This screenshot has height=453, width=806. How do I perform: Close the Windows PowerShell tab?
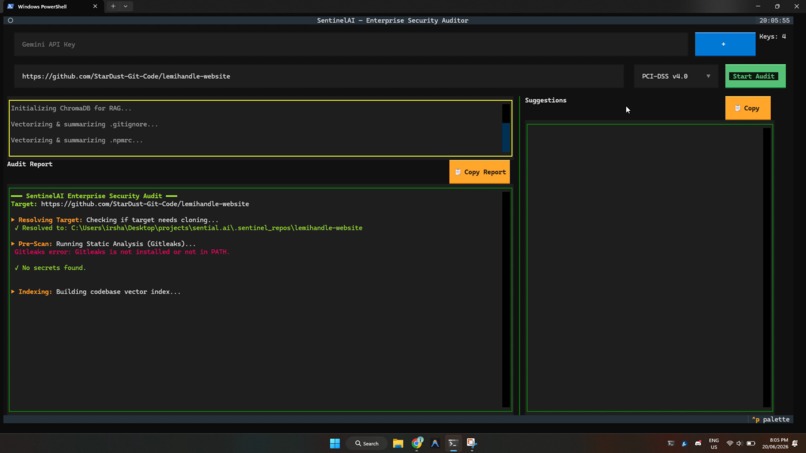point(95,6)
